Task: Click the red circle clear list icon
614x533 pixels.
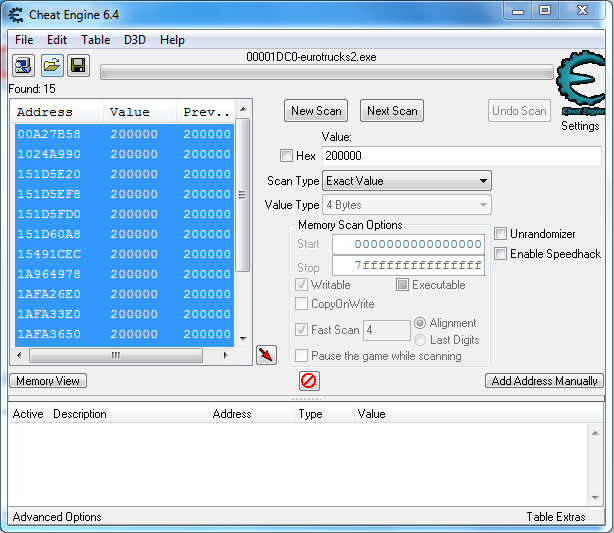Action: pyautogui.click(x=309, y=381)
